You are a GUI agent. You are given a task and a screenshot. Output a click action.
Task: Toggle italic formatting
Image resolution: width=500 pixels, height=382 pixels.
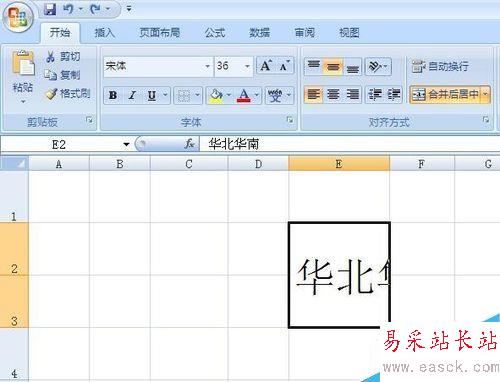pos(132,95)
